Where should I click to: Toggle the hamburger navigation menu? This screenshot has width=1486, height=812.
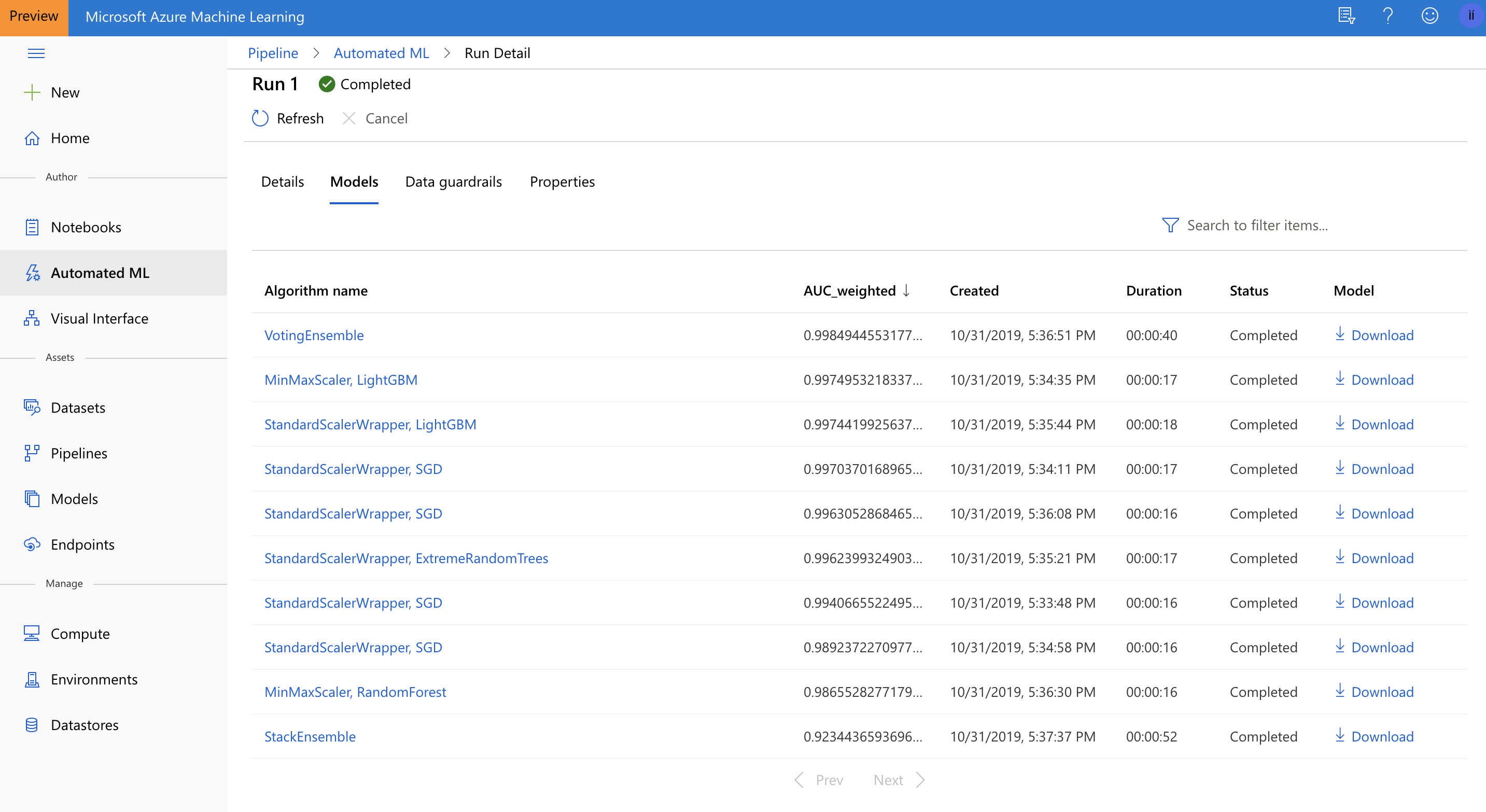pos(36,53)
